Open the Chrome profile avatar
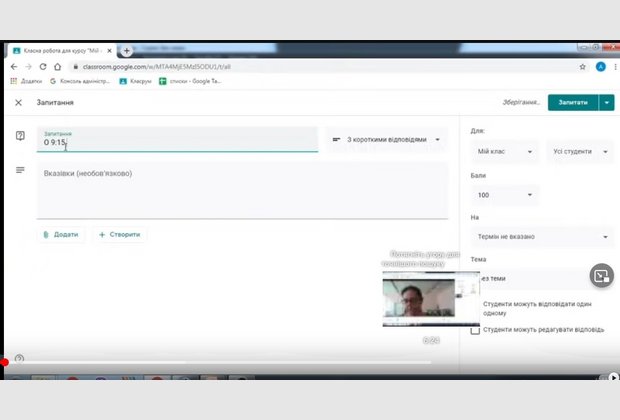 pos(601,67)
